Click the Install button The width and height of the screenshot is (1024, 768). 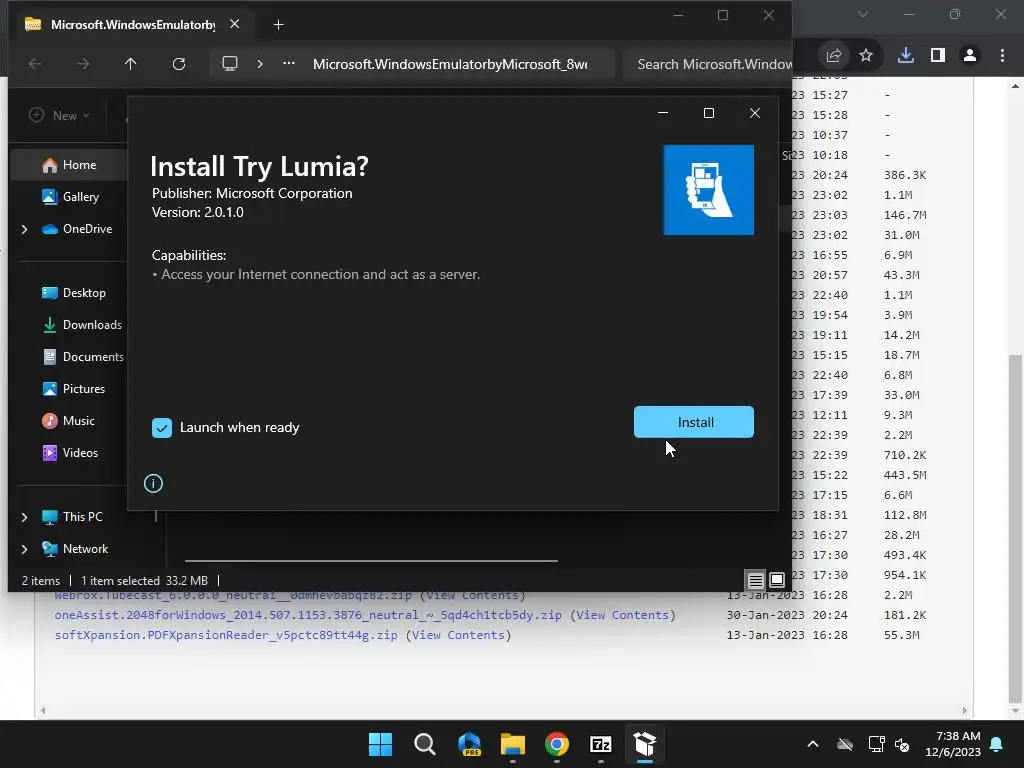click(x=694, y=422)
